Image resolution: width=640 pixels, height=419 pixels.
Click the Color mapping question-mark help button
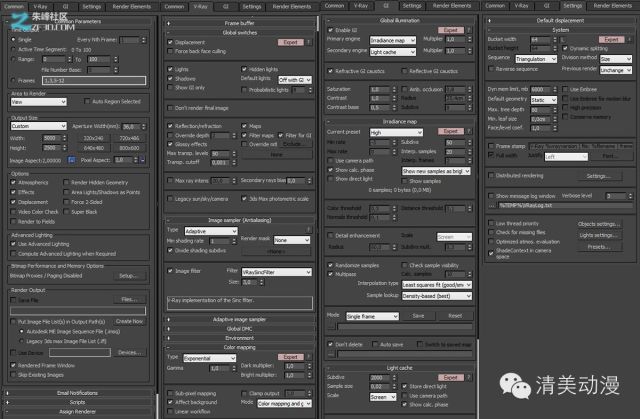tap(309, 357)
